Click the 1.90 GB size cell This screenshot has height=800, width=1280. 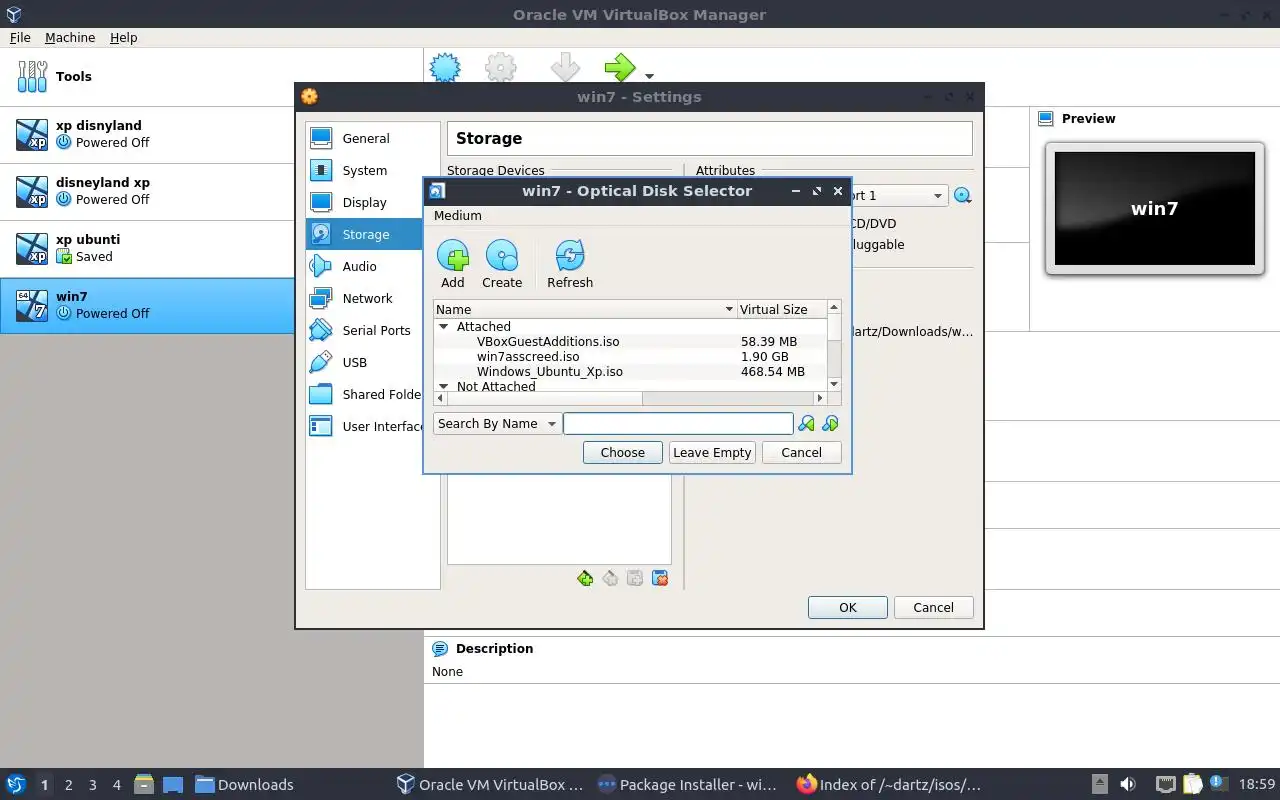coord(765,357)
